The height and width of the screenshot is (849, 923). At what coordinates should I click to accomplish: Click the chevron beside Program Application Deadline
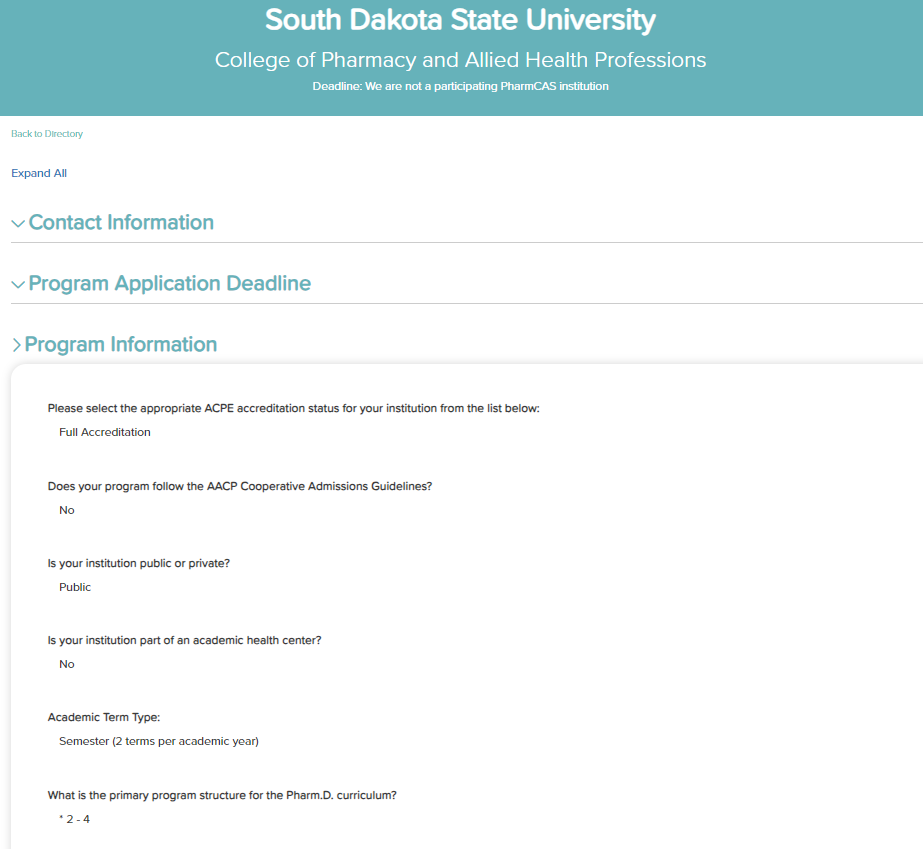[x=18, y=285]
